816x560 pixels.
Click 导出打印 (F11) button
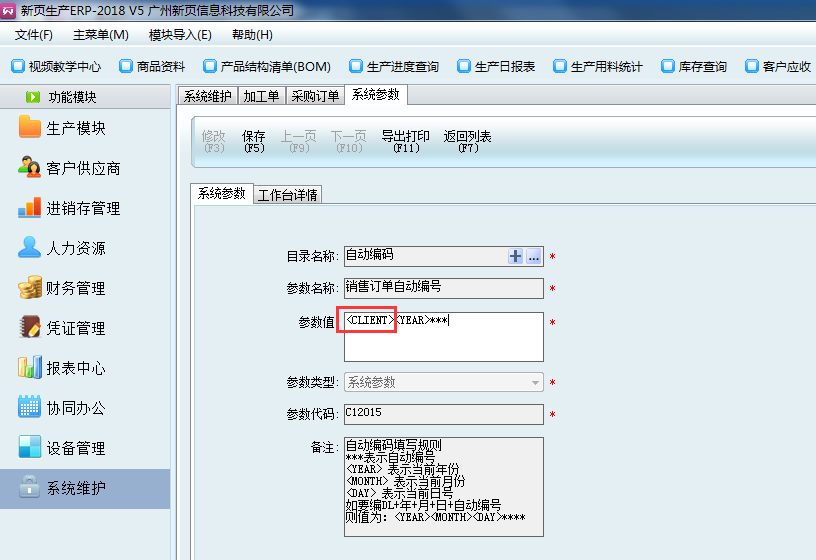pos(405,141)
